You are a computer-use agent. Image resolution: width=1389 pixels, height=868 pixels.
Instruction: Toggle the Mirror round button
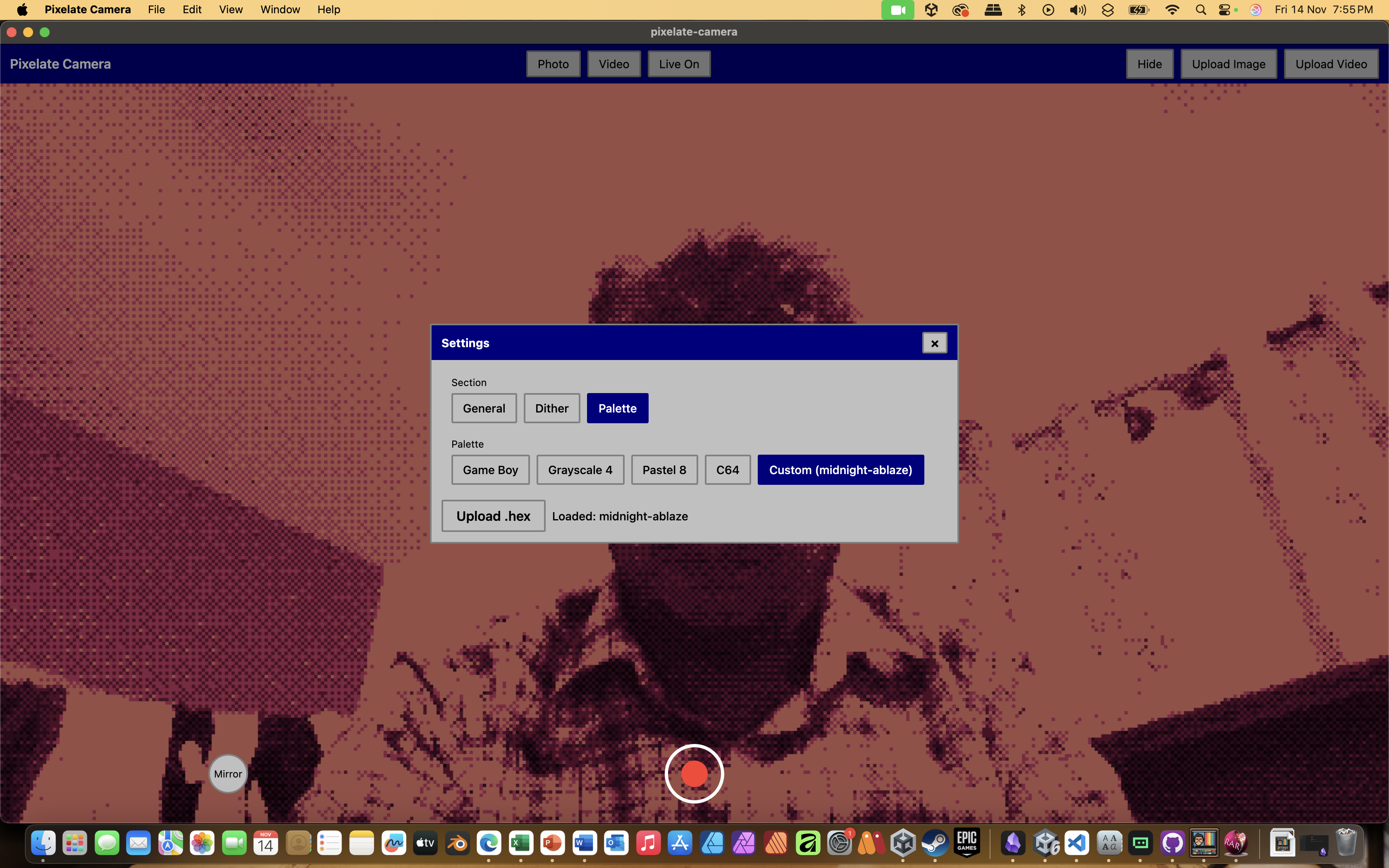click(228, 773)
